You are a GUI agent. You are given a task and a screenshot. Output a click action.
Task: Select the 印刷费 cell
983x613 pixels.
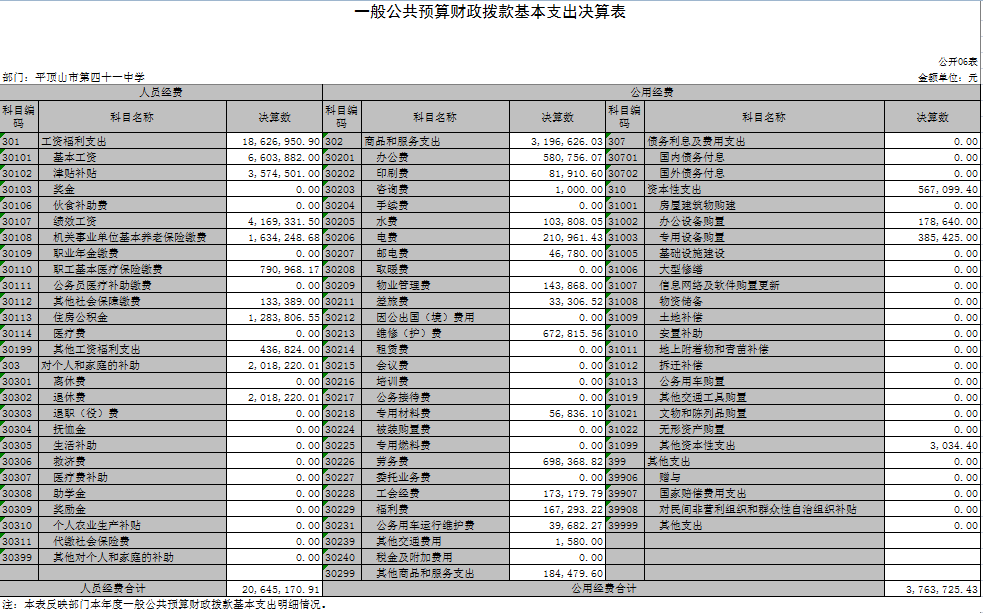[x=436, y=173]
